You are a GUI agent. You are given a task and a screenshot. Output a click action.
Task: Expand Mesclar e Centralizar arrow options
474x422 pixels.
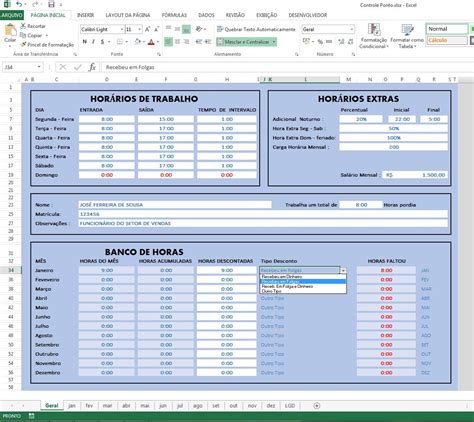coord(274,42)
